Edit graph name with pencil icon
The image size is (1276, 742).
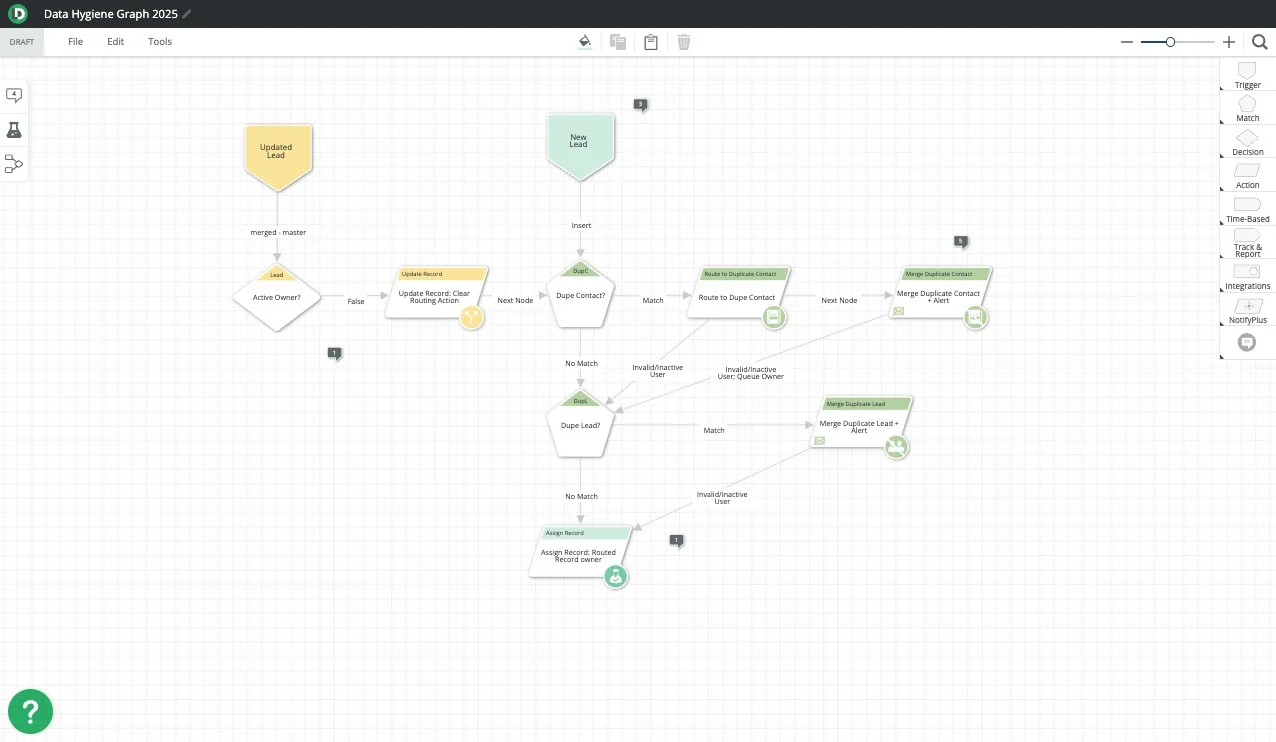click(187, 14)
